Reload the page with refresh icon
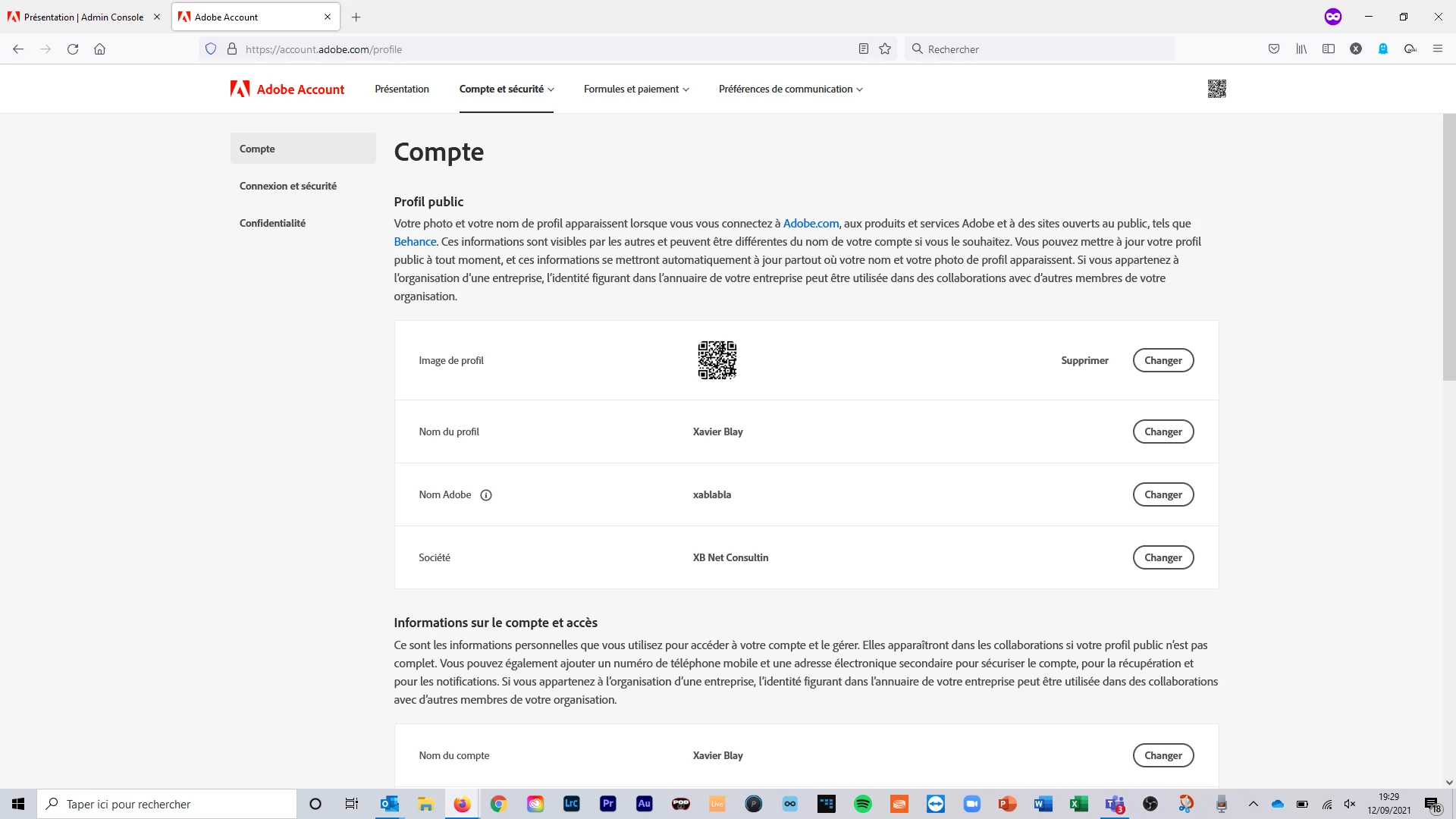The height and width of the screenshot is (819, 1456). pyautogui.click(x=73, y=49)
